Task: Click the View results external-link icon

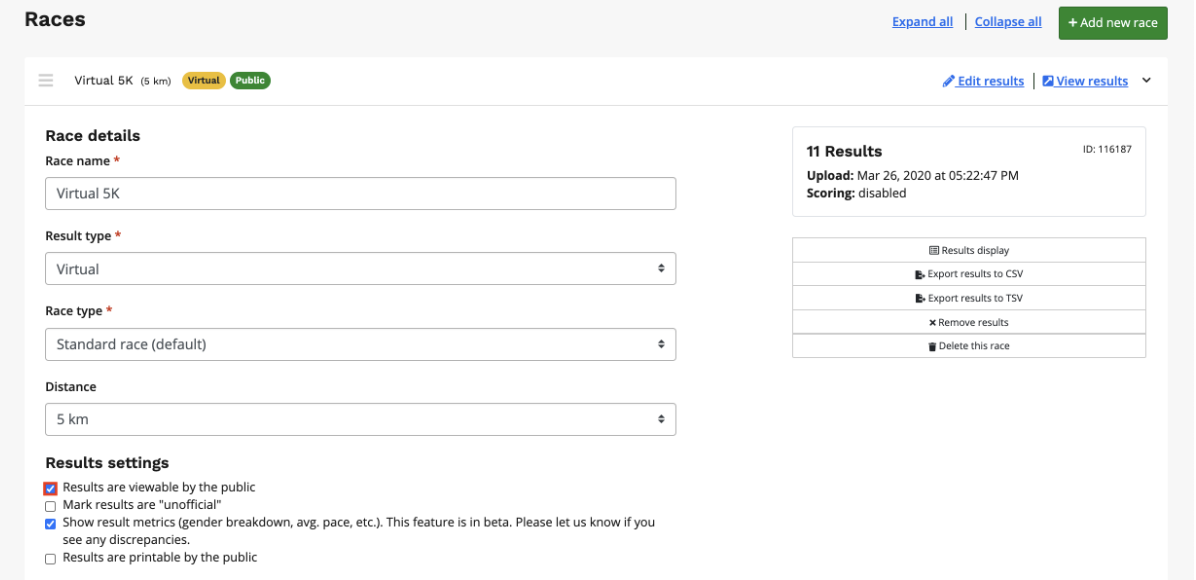Action: click(x=1048, y=82)
